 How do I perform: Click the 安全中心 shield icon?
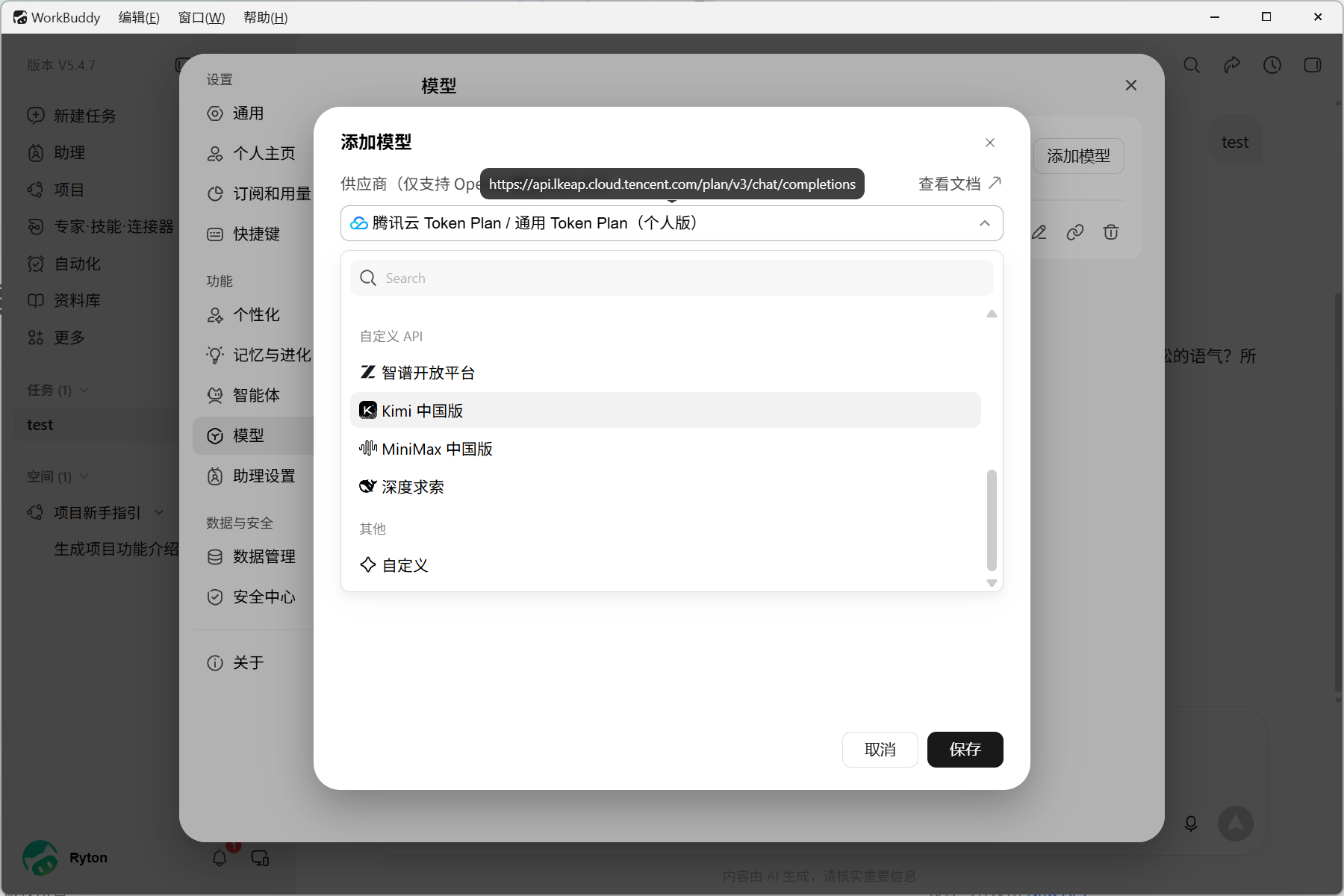click(x=215, y=597)
